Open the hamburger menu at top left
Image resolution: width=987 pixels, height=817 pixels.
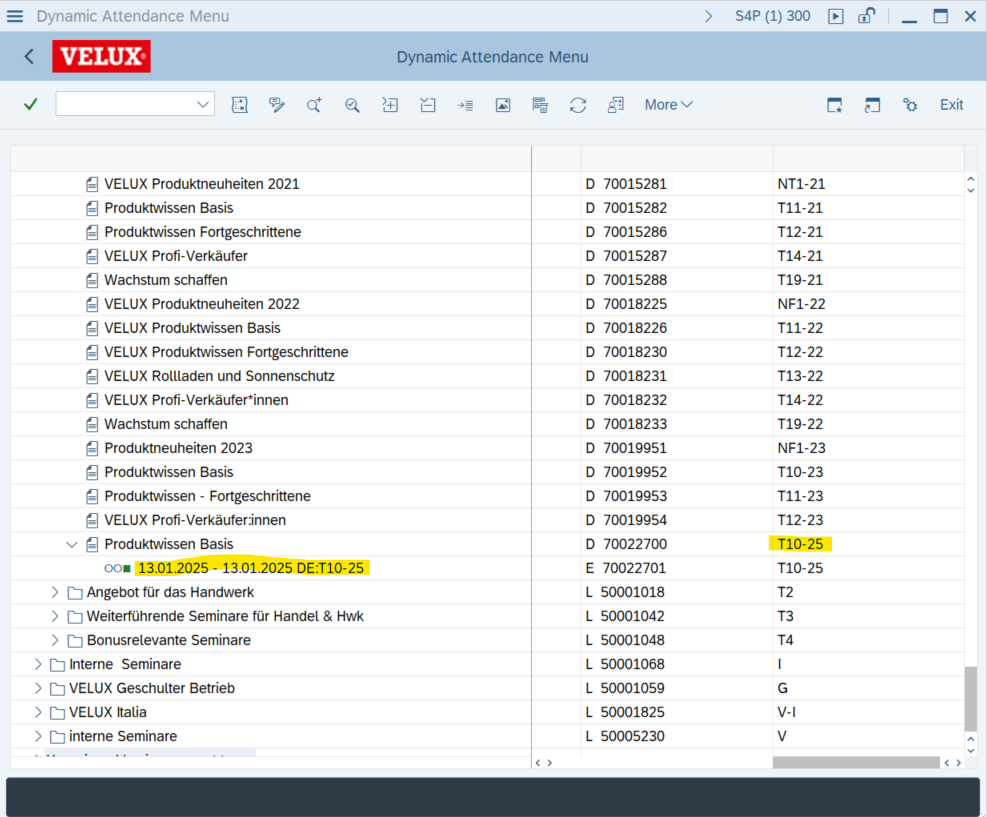tap(15, 16)
